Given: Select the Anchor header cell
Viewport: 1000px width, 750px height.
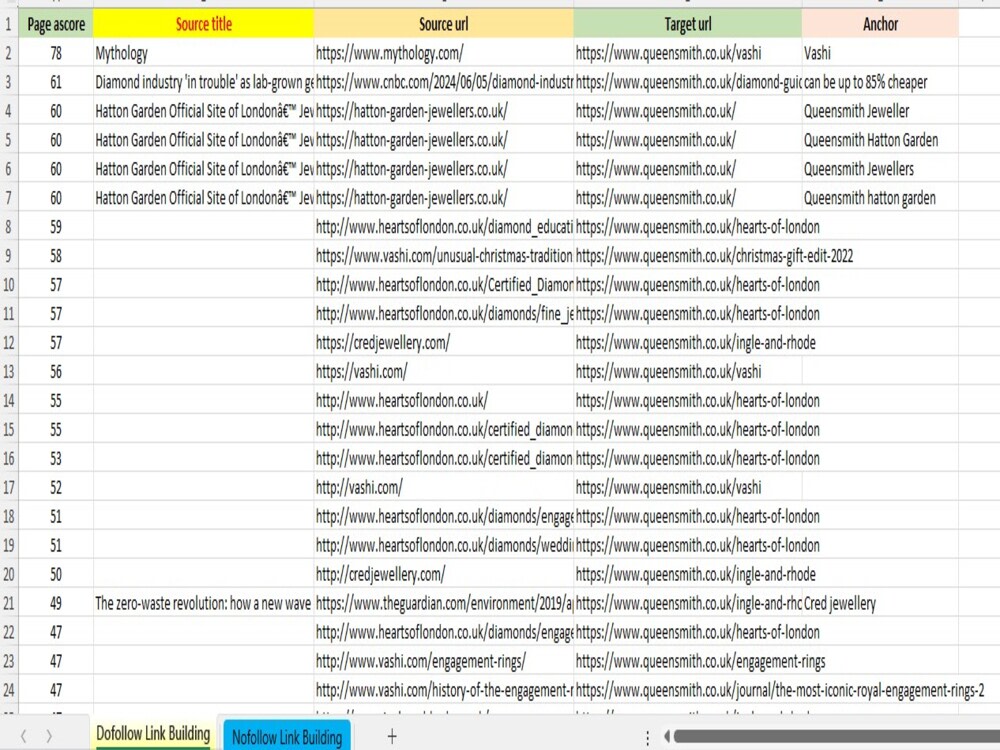Looking at the screenshot, I should [x=880, y=24].
